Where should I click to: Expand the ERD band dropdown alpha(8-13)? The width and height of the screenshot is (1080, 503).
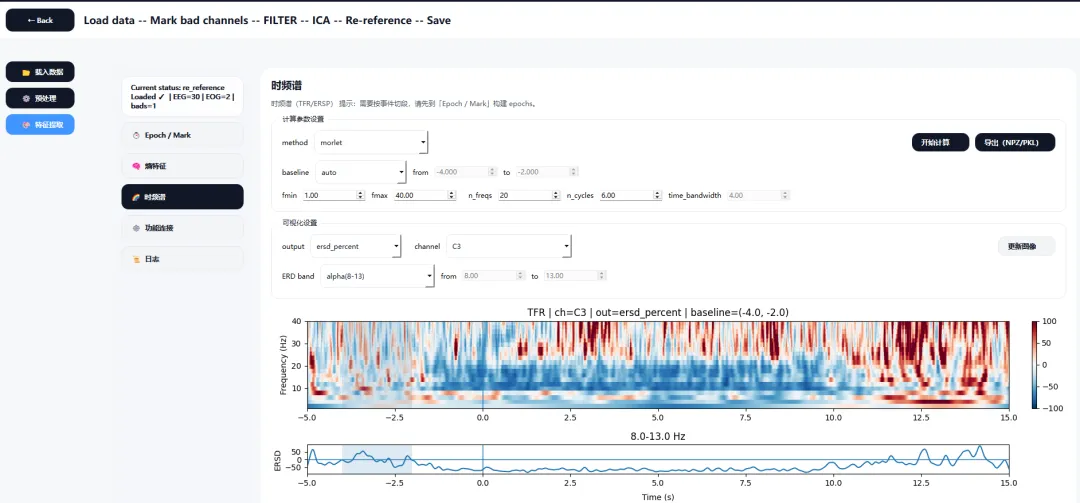point(377,276)
